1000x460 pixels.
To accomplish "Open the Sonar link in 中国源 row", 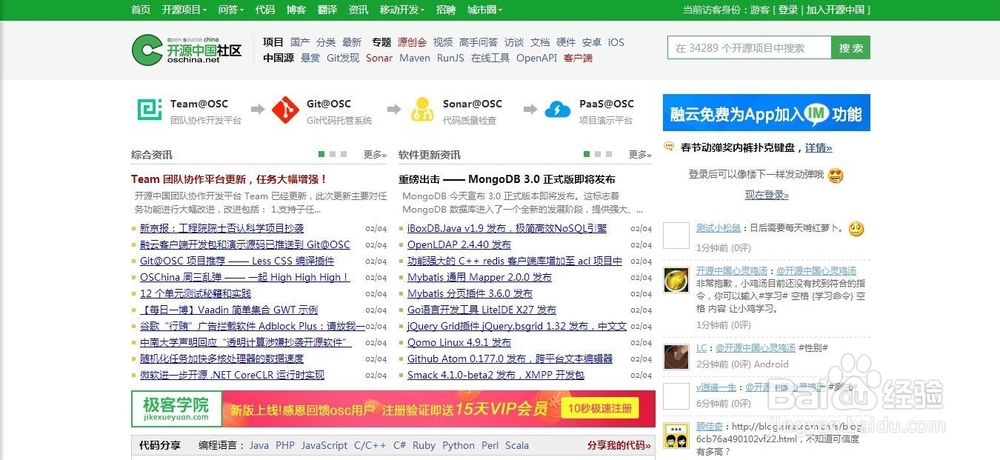I will [x=379, y=58].
